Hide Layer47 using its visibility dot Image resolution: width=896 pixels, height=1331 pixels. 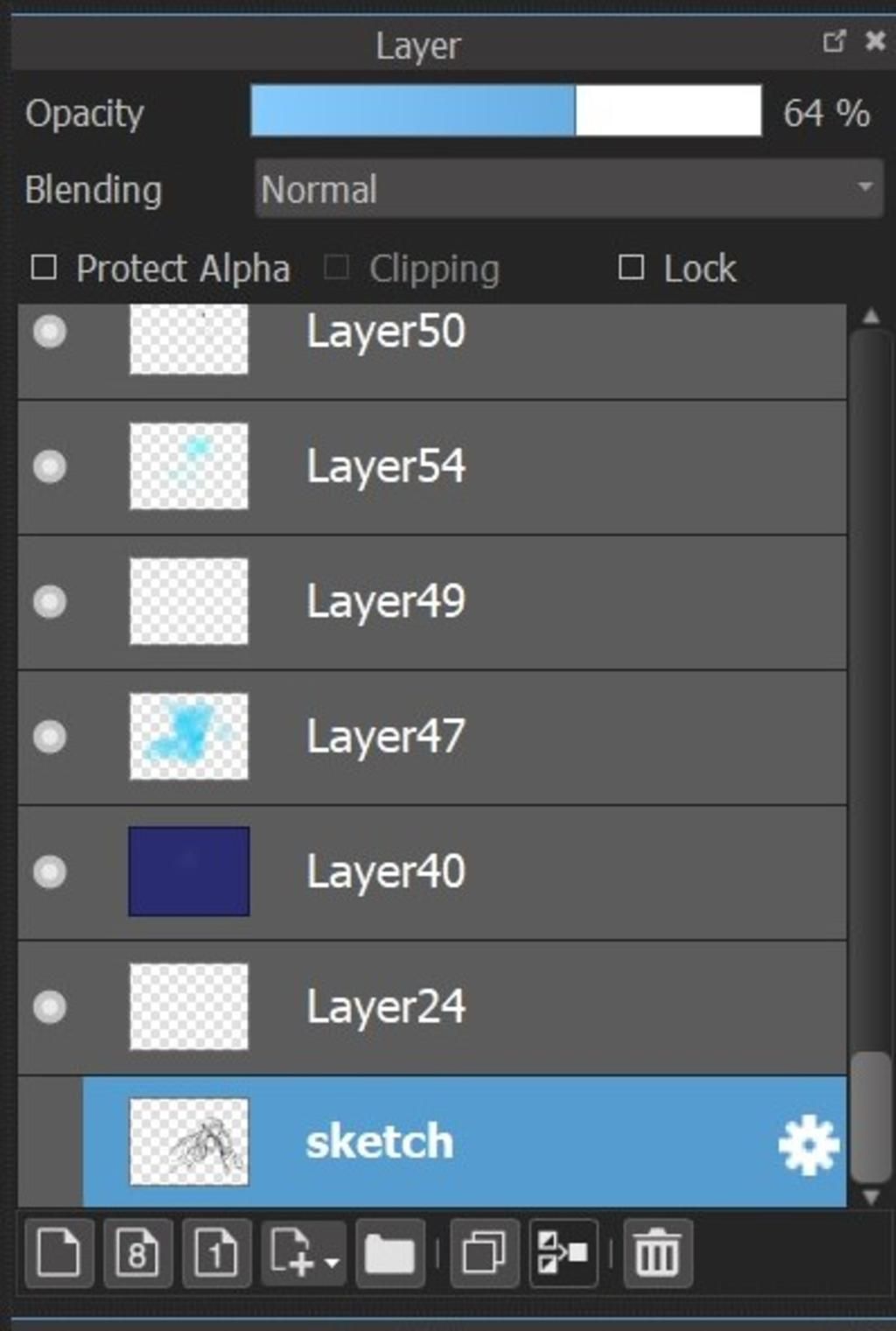tap(50, 737)
